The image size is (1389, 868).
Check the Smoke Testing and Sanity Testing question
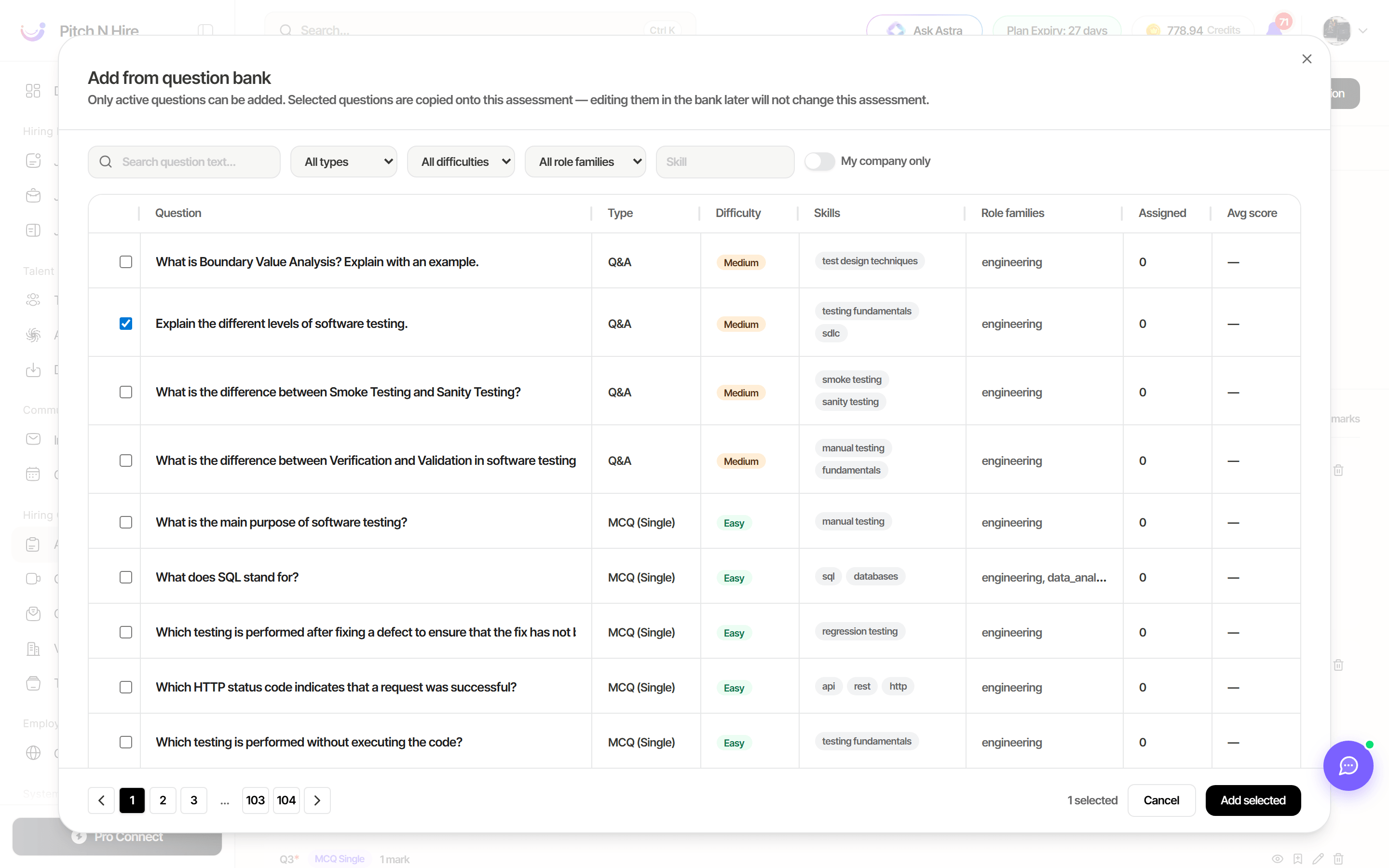[x=126, y=392]
